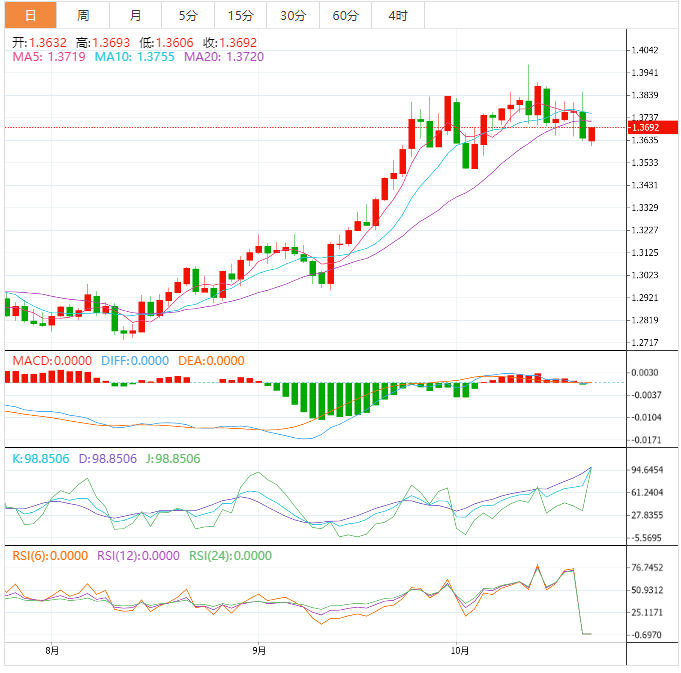Click the last red candlestick on the chart
Screen dimensions: 681x673
[592, 134]
